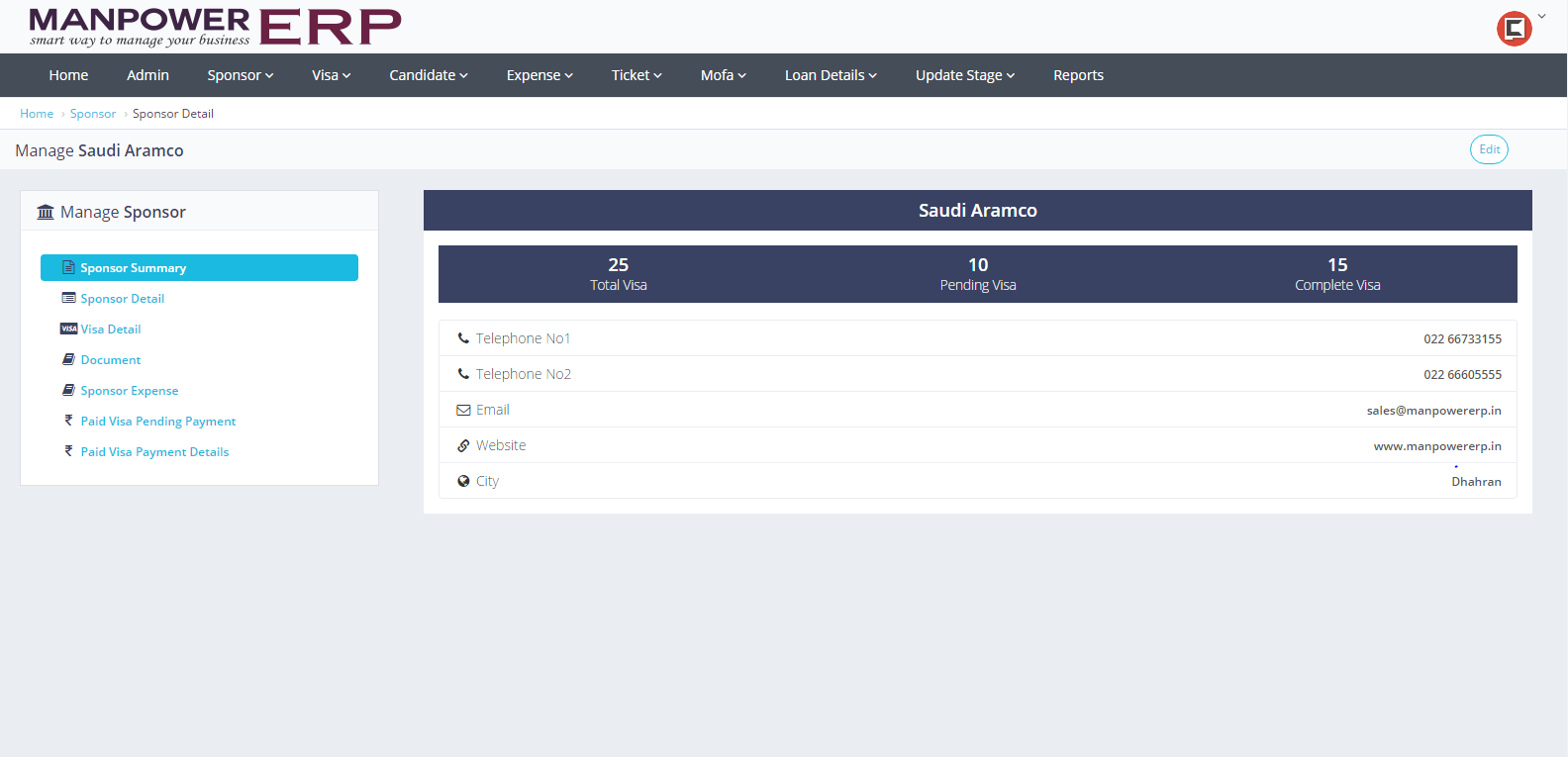
Task: Open Visa Detail in the sidebar
Action: point(111,329)
